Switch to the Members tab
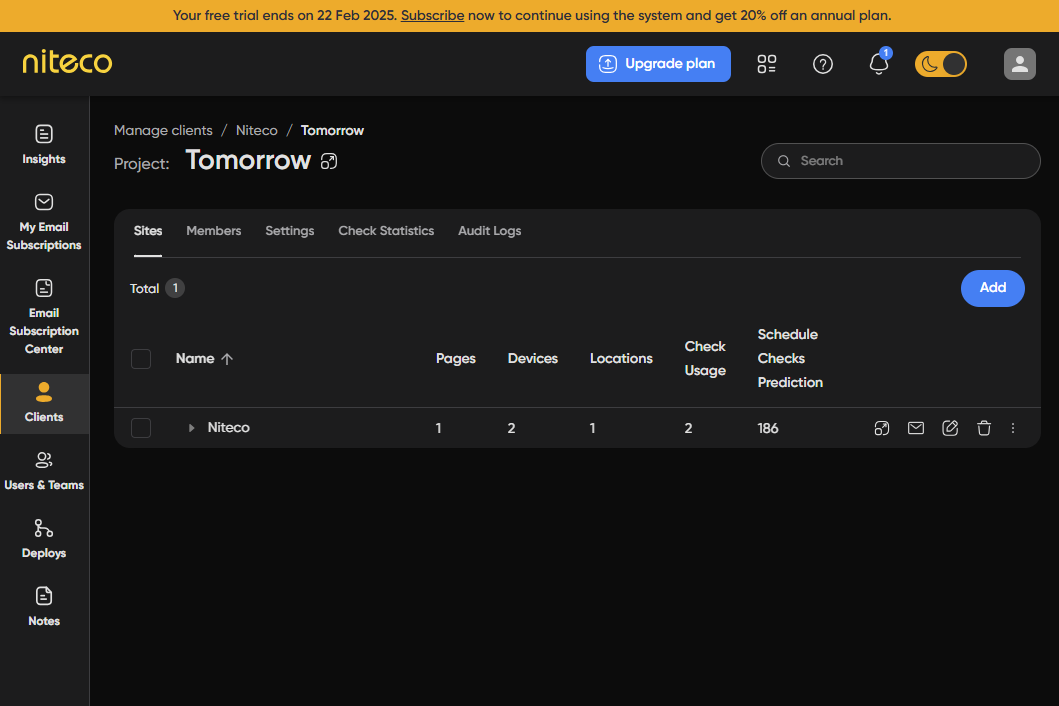The height and width of the screenshot is (706, 1059). click(x=213, y=231)
